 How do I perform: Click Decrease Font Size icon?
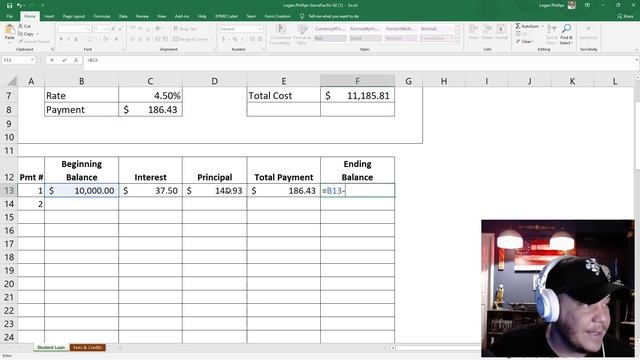[120, 29]
